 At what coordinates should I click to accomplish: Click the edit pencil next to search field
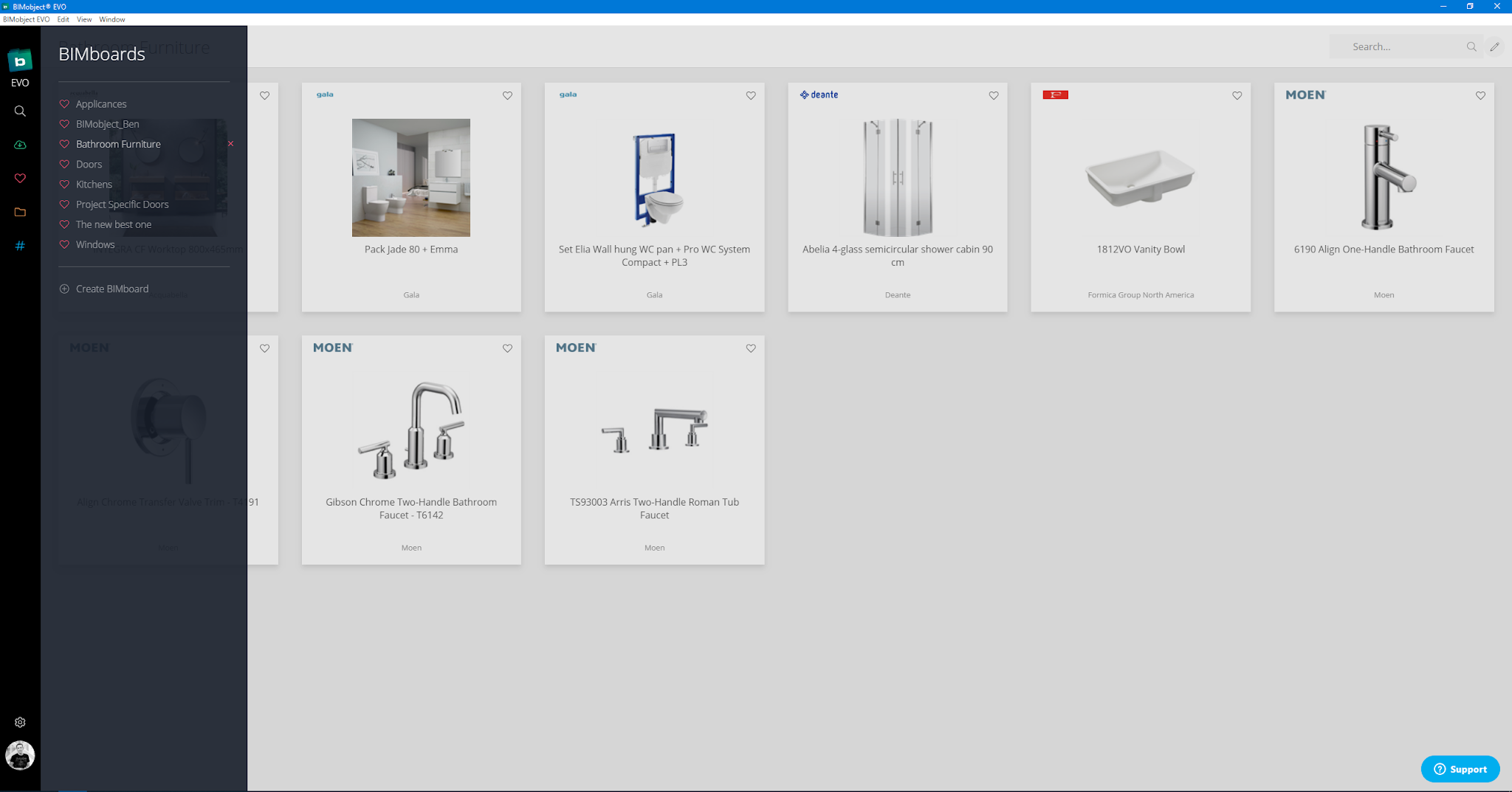pos(1496,46)
